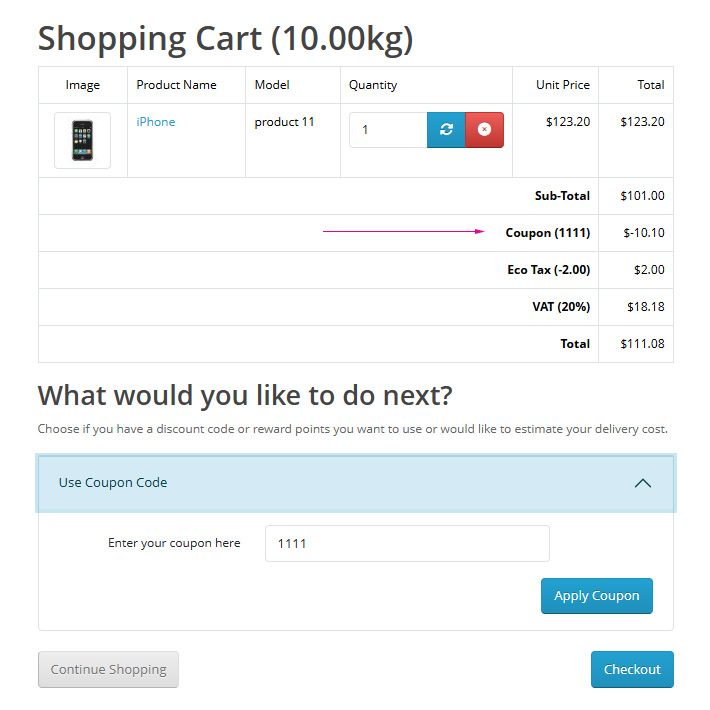
Task: Collapse coupon panel with the chevron arrow
Action: click(x=643, y=483)
